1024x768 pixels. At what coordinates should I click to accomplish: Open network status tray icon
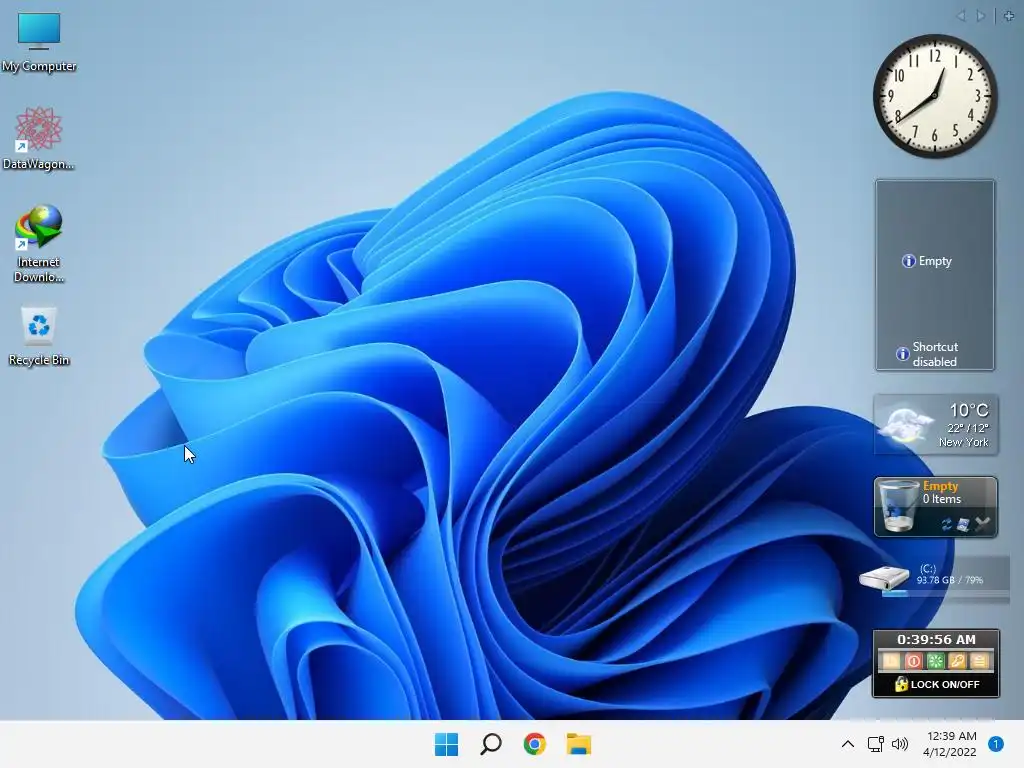tap(875, 744)
